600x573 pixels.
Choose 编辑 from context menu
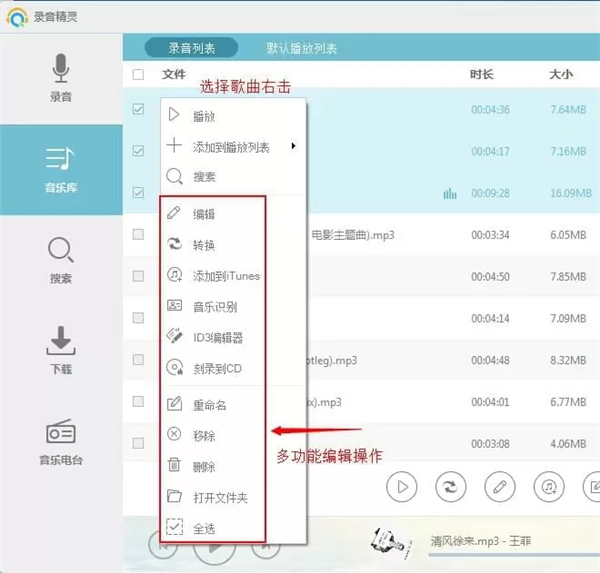(233, 214)
